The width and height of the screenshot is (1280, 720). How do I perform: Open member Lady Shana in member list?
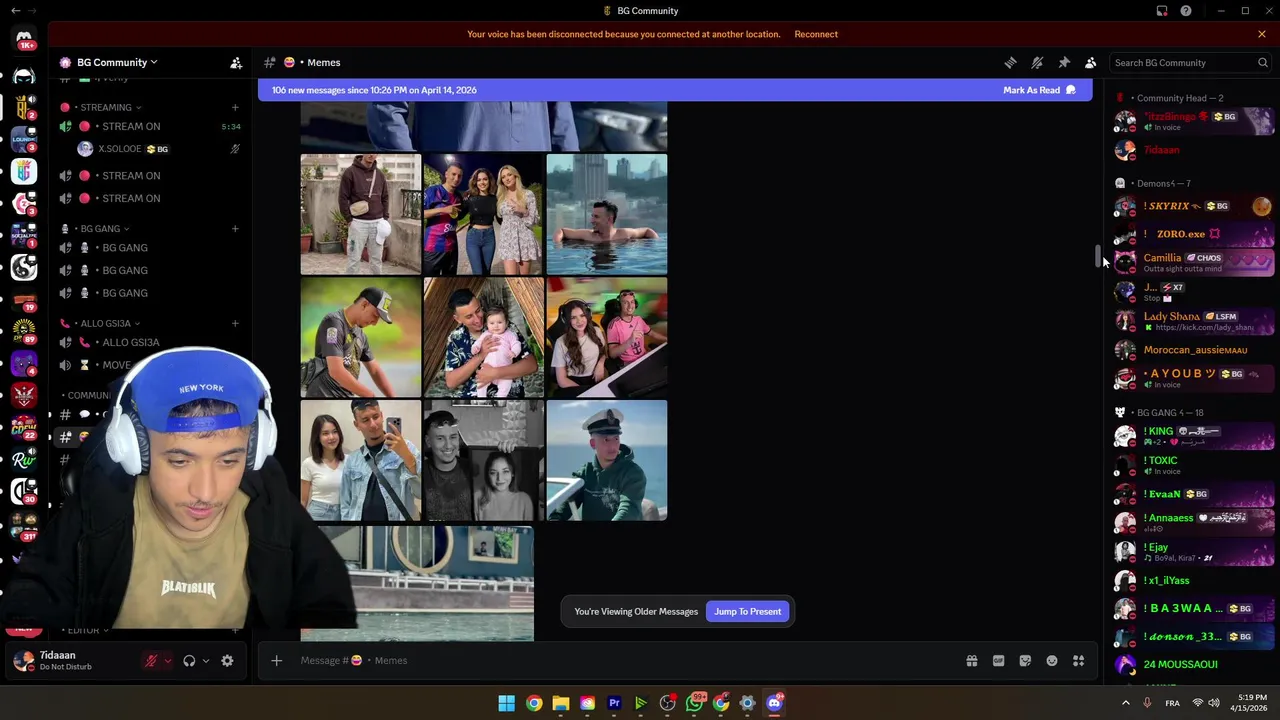pyautogui.click(x=1194, y=321)
